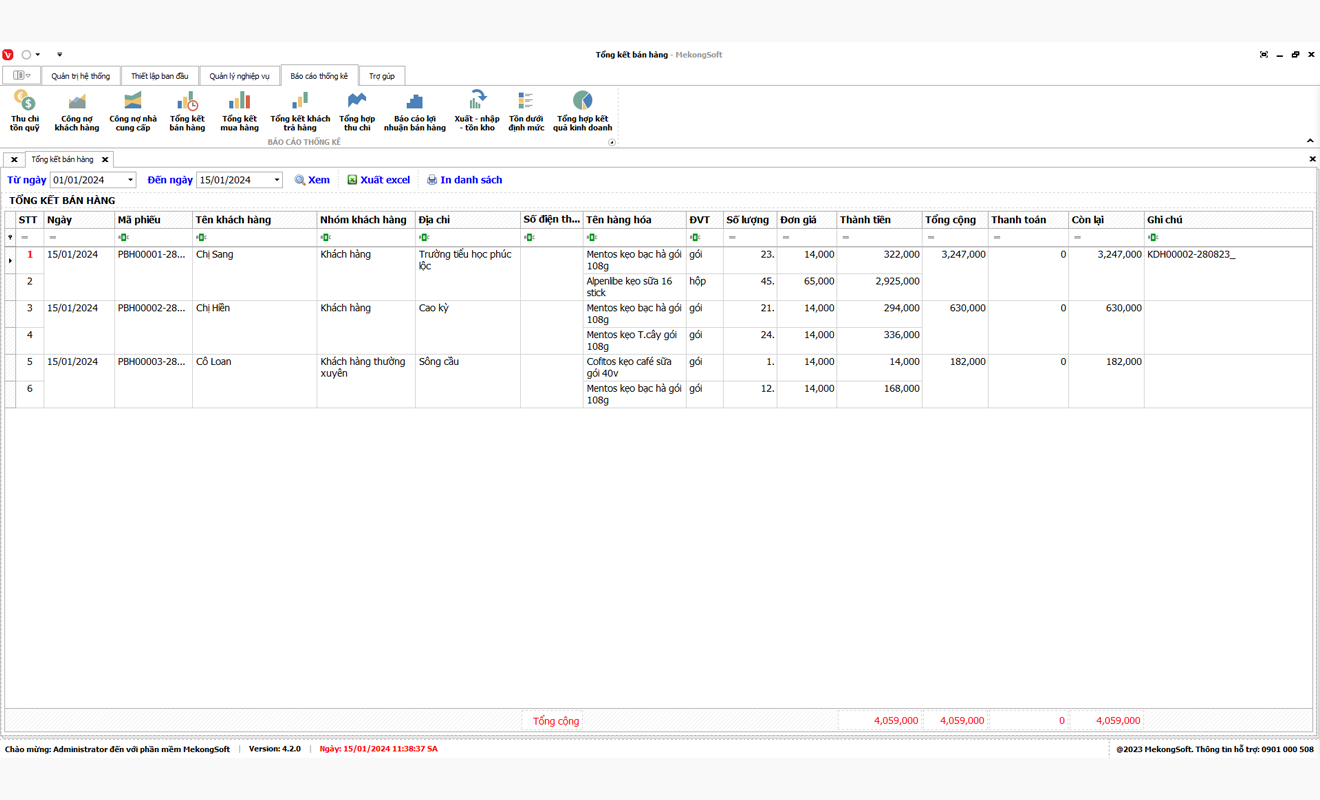Click the Coftos kẹo café sữa gói 40v cell
Screen dimensions: 1320x800
tap(634, 367)
